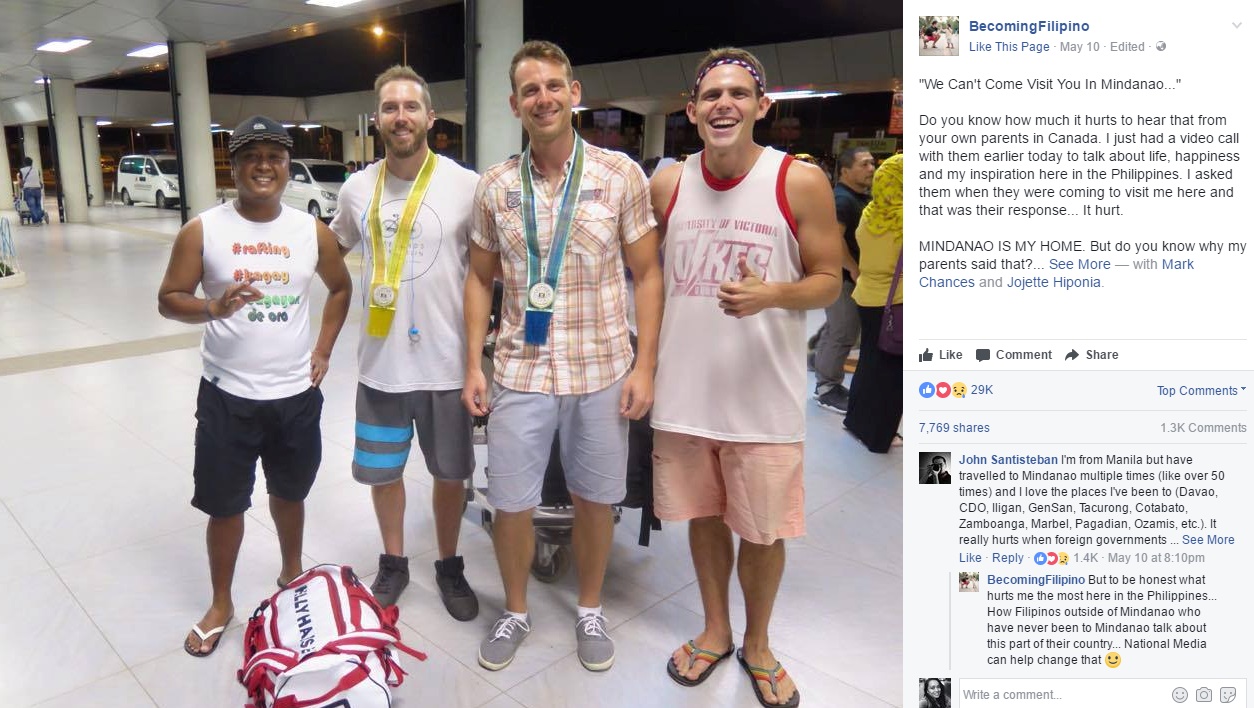
Task: Share the post via arrow icon
Action: point(1072,355)
